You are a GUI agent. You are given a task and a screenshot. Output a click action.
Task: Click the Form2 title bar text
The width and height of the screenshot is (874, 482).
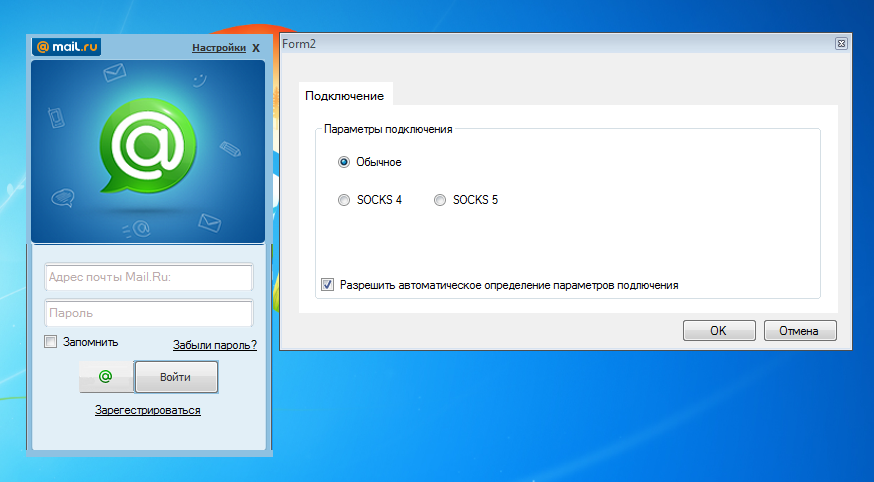299,44
